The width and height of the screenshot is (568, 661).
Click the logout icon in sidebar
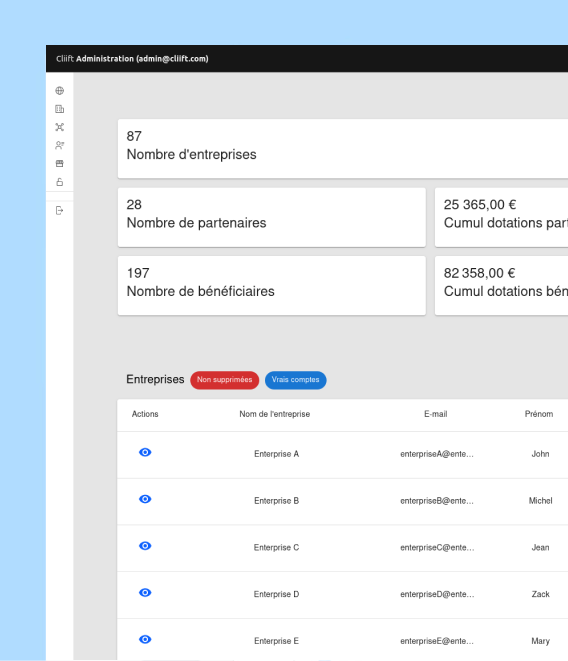(x=59, y=210)
